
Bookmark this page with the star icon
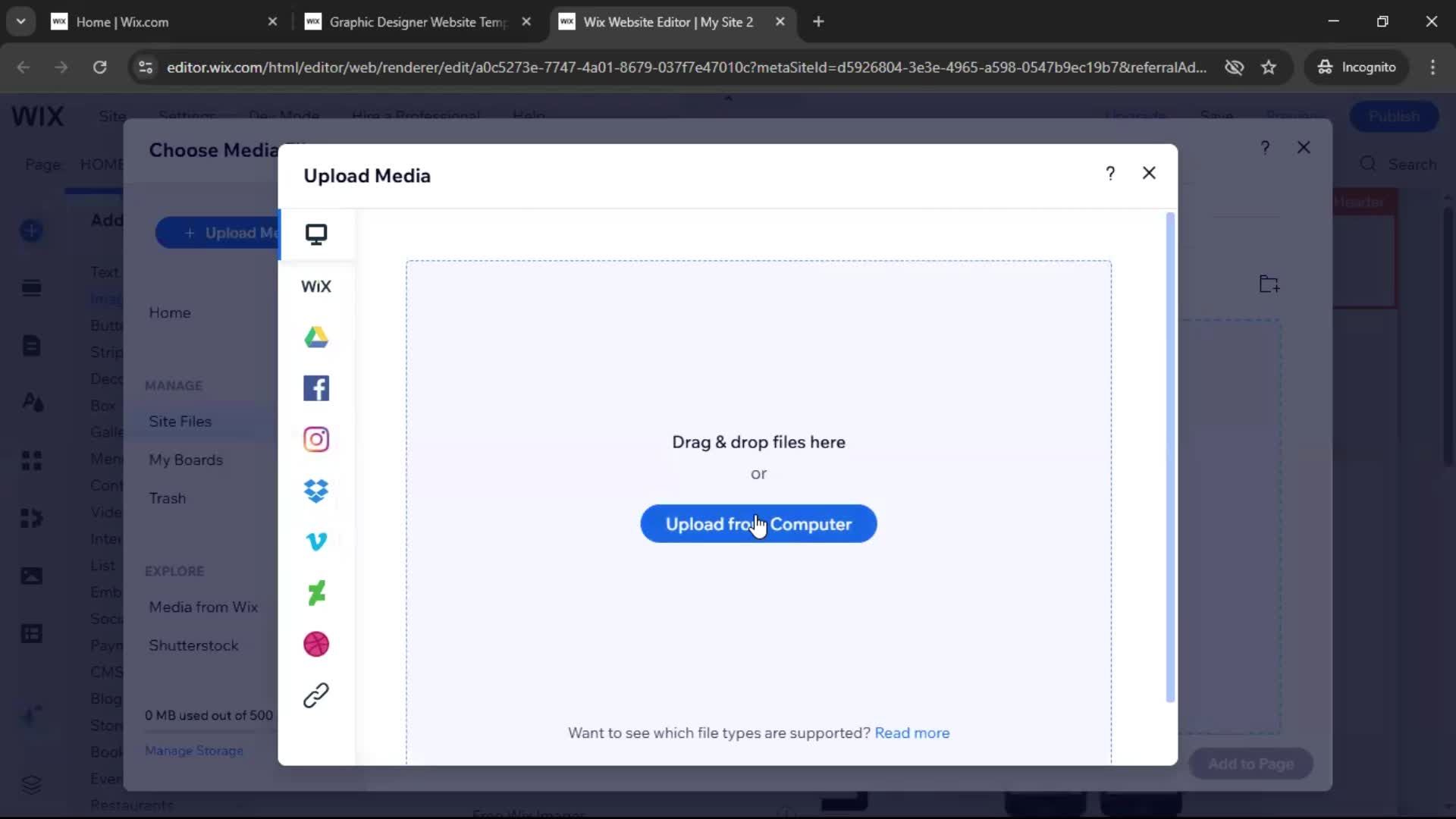[x=1269, y=67]
